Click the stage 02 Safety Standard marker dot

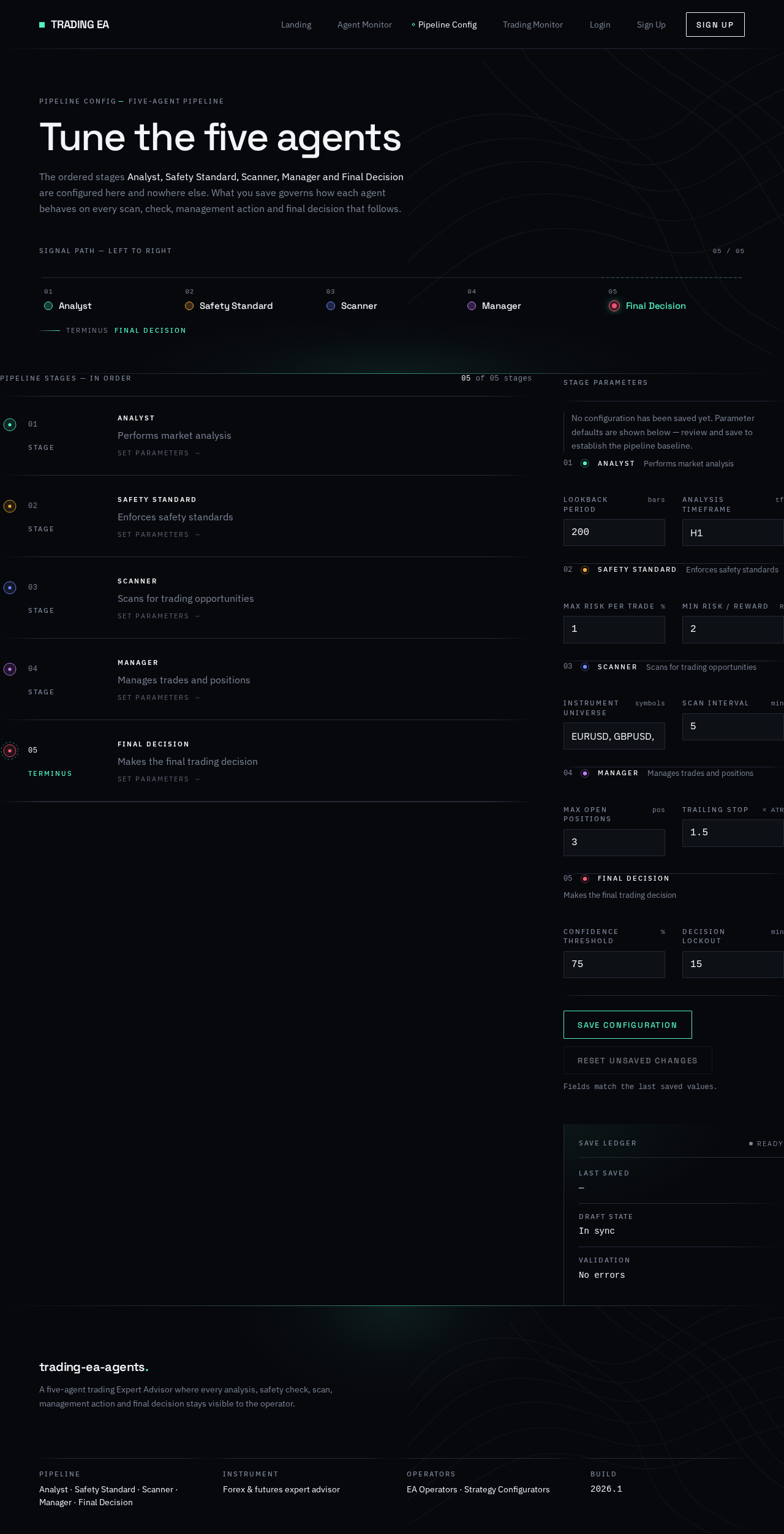point(10,506)
